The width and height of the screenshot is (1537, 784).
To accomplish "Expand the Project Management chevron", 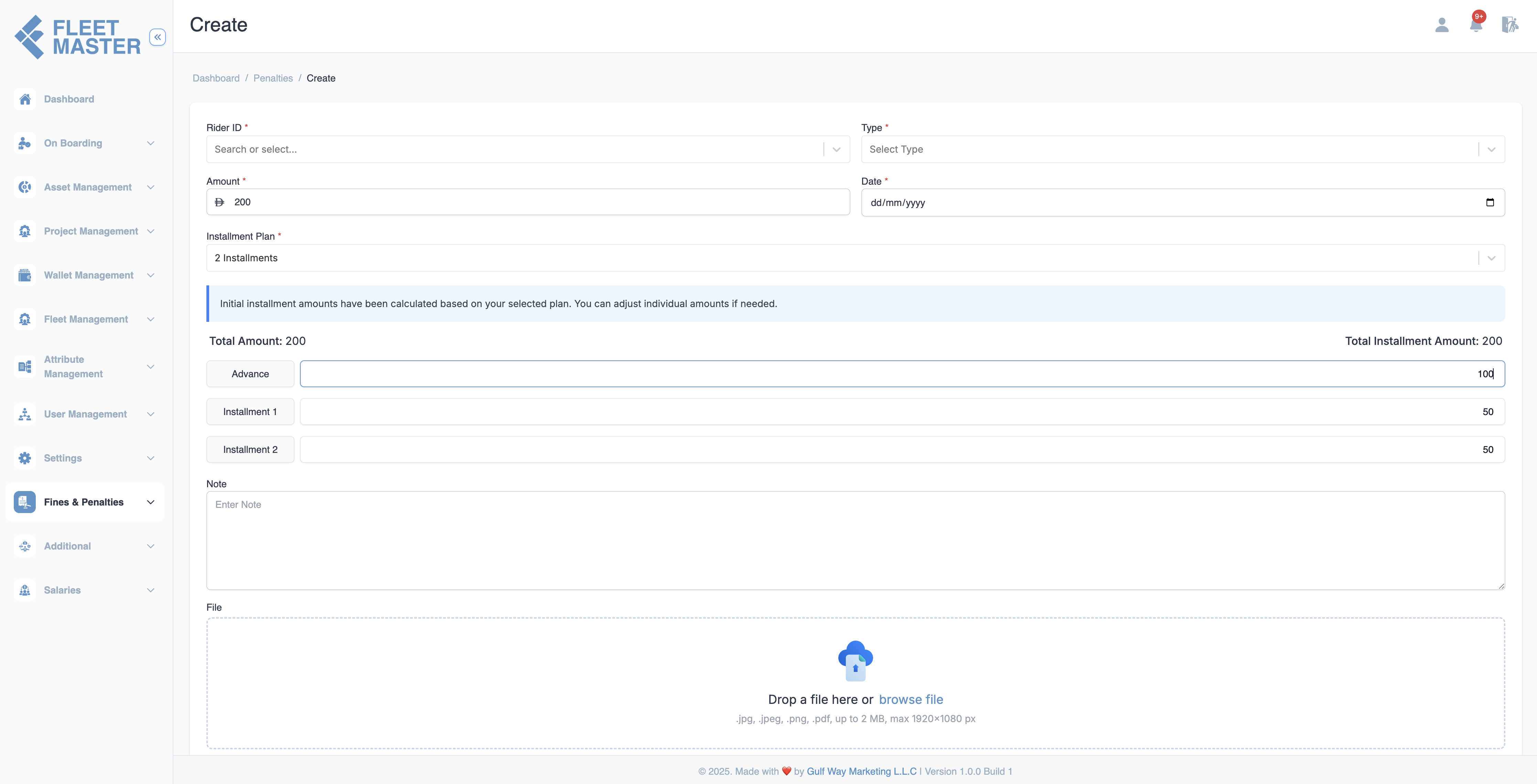I will point(151,231).
